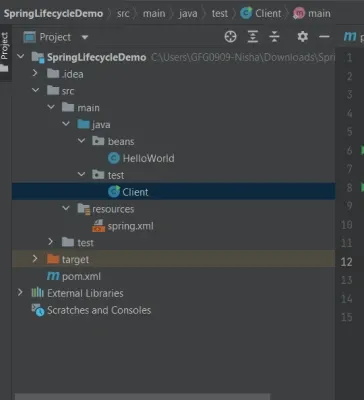Click the Scratches and Consoles icon
364x400 pixels.
pos(38,310)
